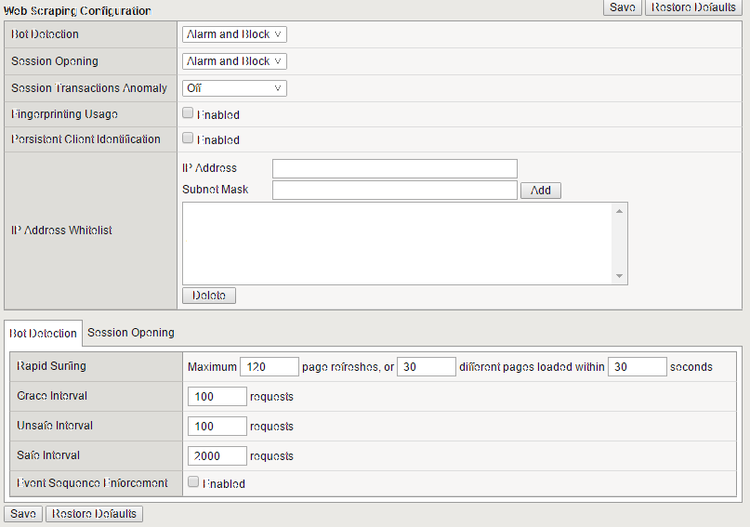
Task: Open the Session Opening dropdown
Action: (234, 61)
